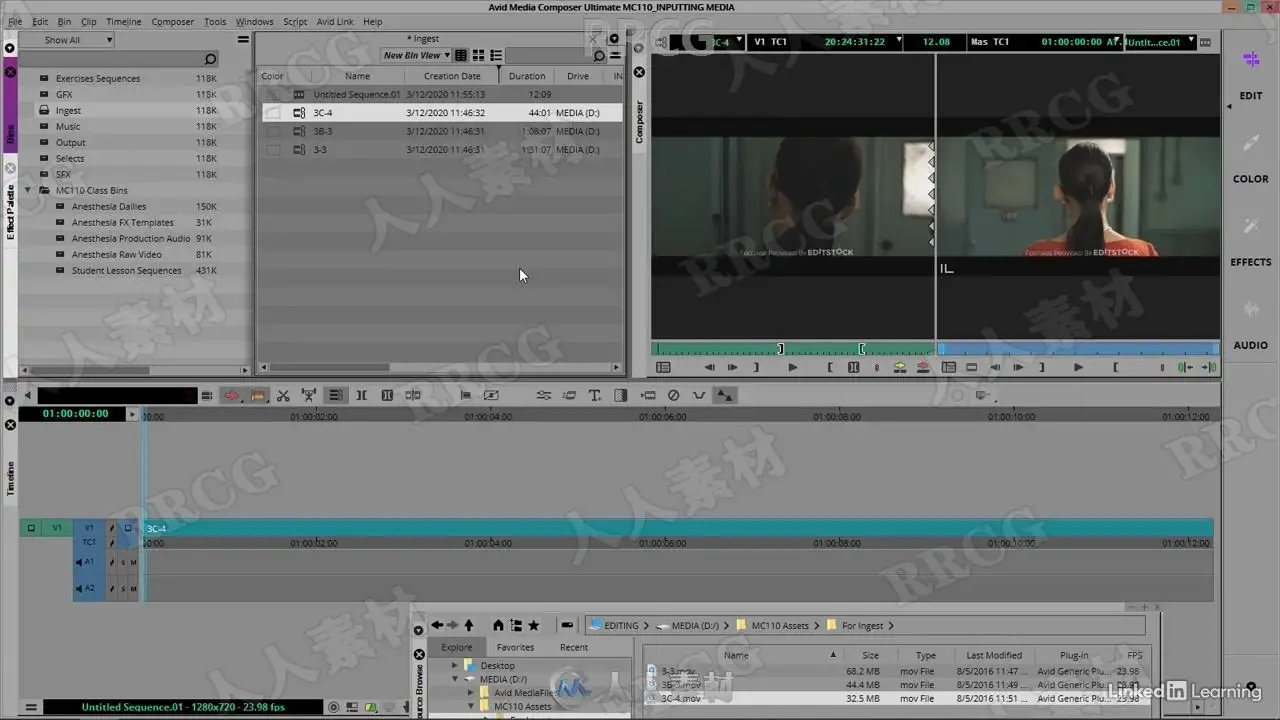Search the Ingest bin with magnifier icon

point(599,57)
